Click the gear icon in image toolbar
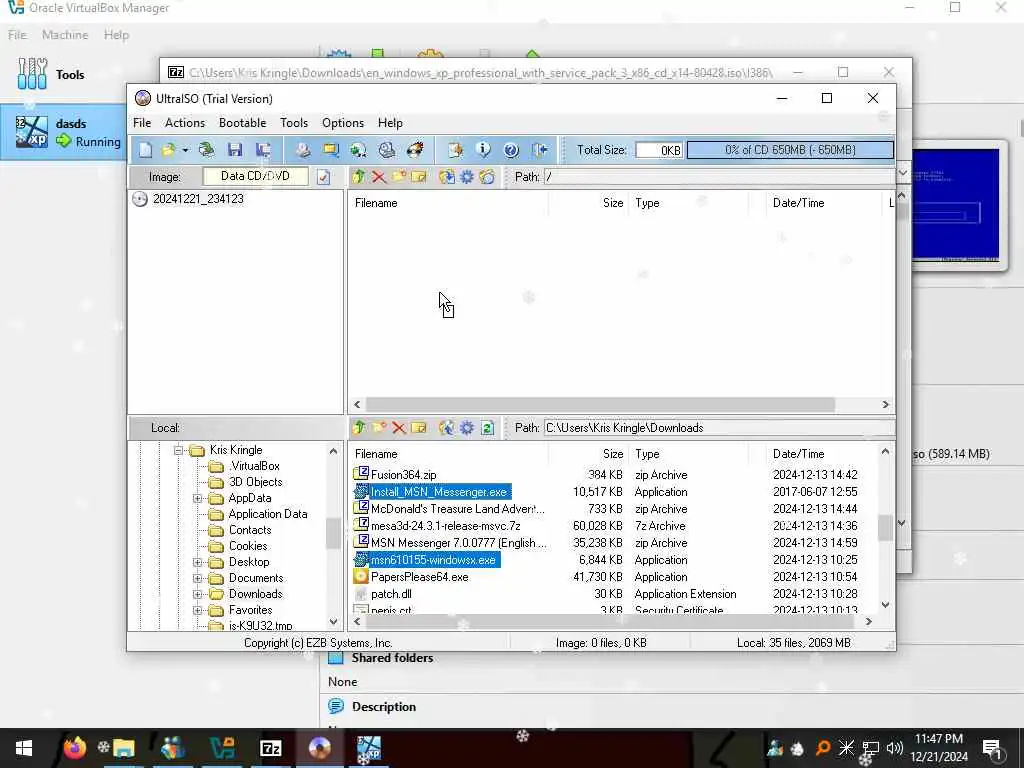 click(467, 177)
